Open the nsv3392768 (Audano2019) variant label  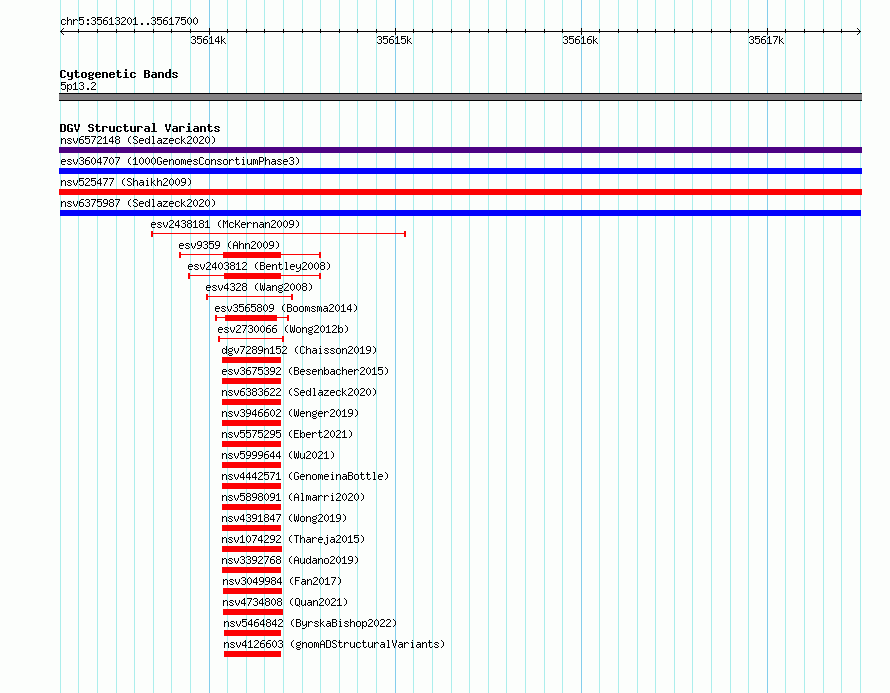click(x=290, y=560)
